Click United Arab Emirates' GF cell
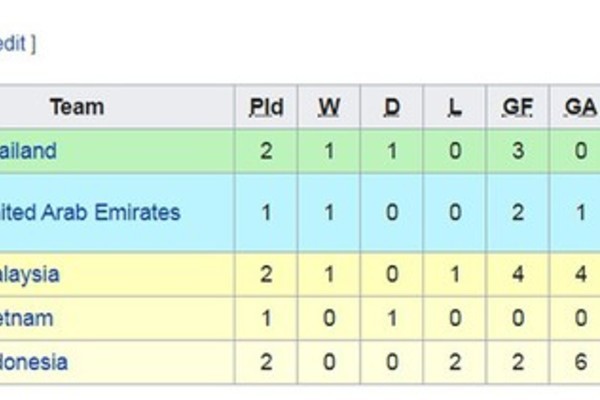The height and width of the screenshot is (400, 600). click(517, 212)
